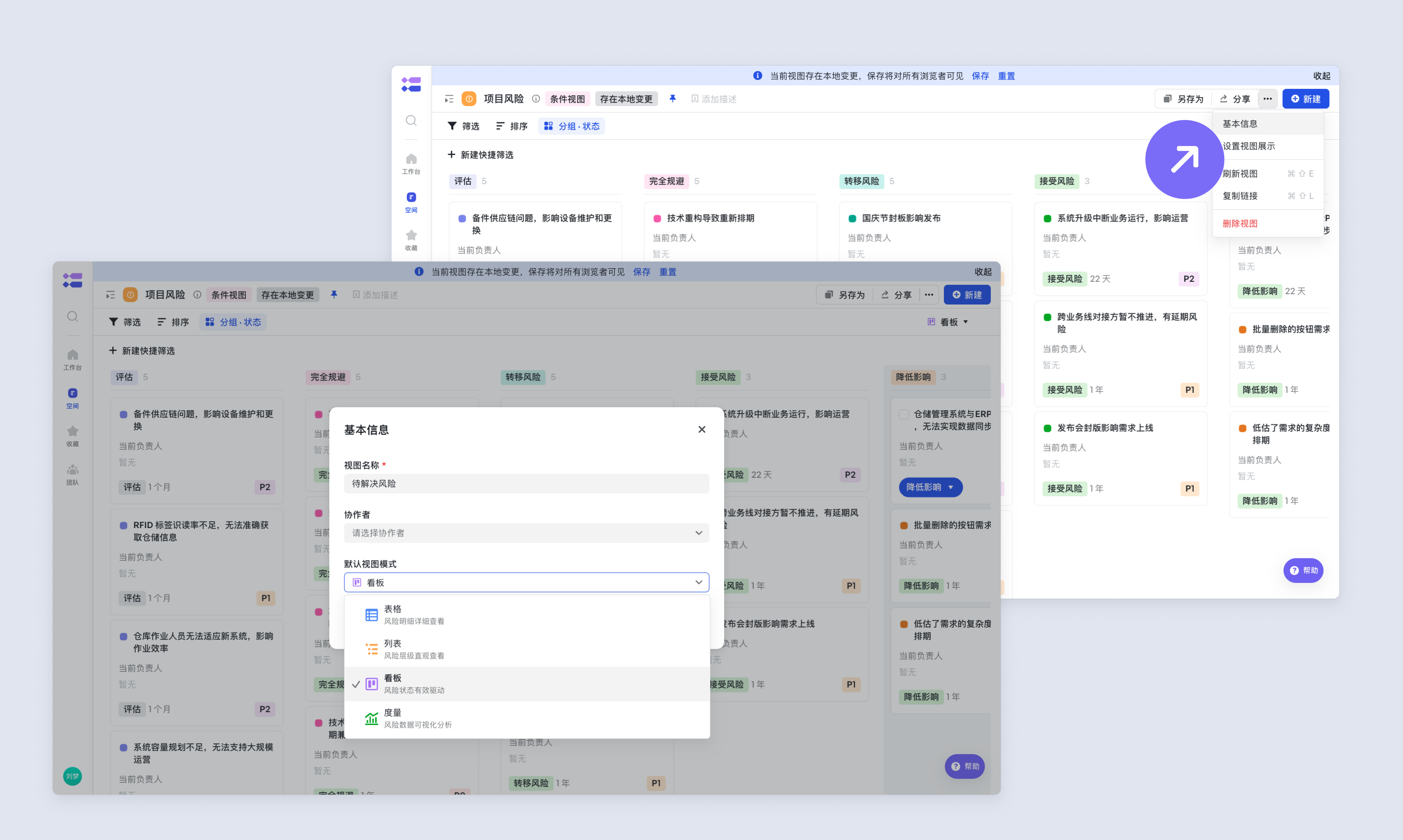Select the checked 看板 option in the list
The width and height of the screenshot is (1403, 840).
tap(526, 684)
